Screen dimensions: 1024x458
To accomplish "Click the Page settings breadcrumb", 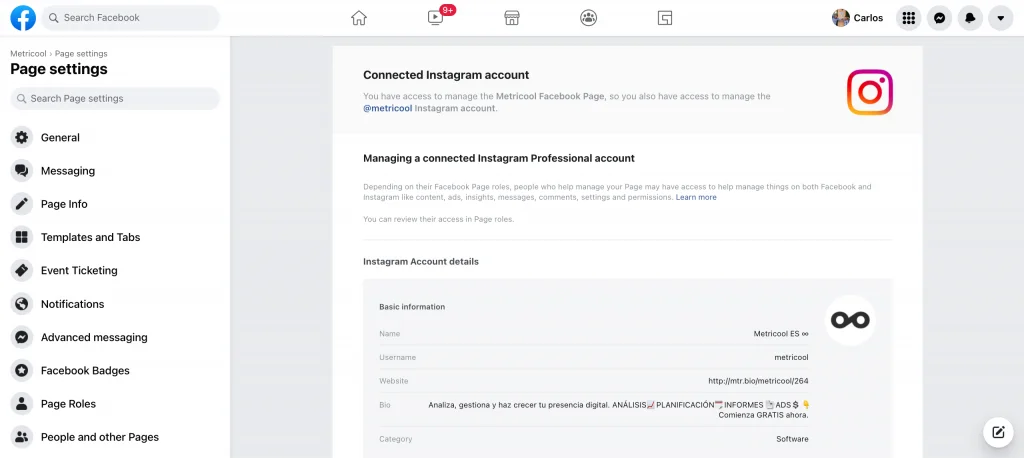I will (81, 54).
